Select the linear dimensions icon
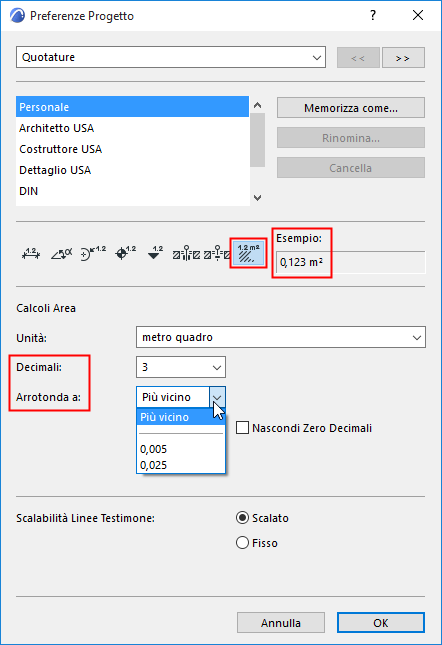The width and height of the screenshot is (442, 645). [31, 254]
